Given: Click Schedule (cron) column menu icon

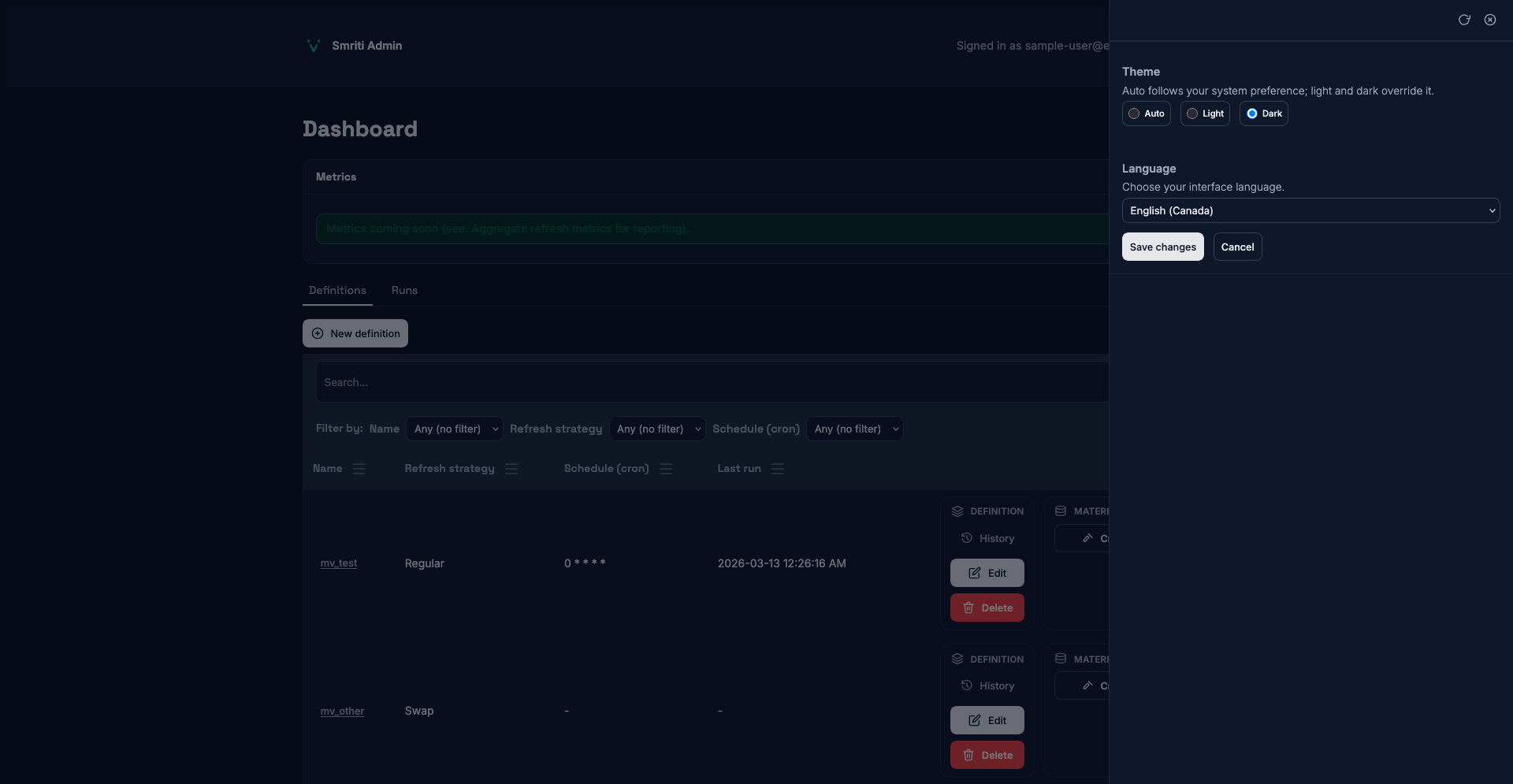Looking at the screenshot, I should (666, 469).
